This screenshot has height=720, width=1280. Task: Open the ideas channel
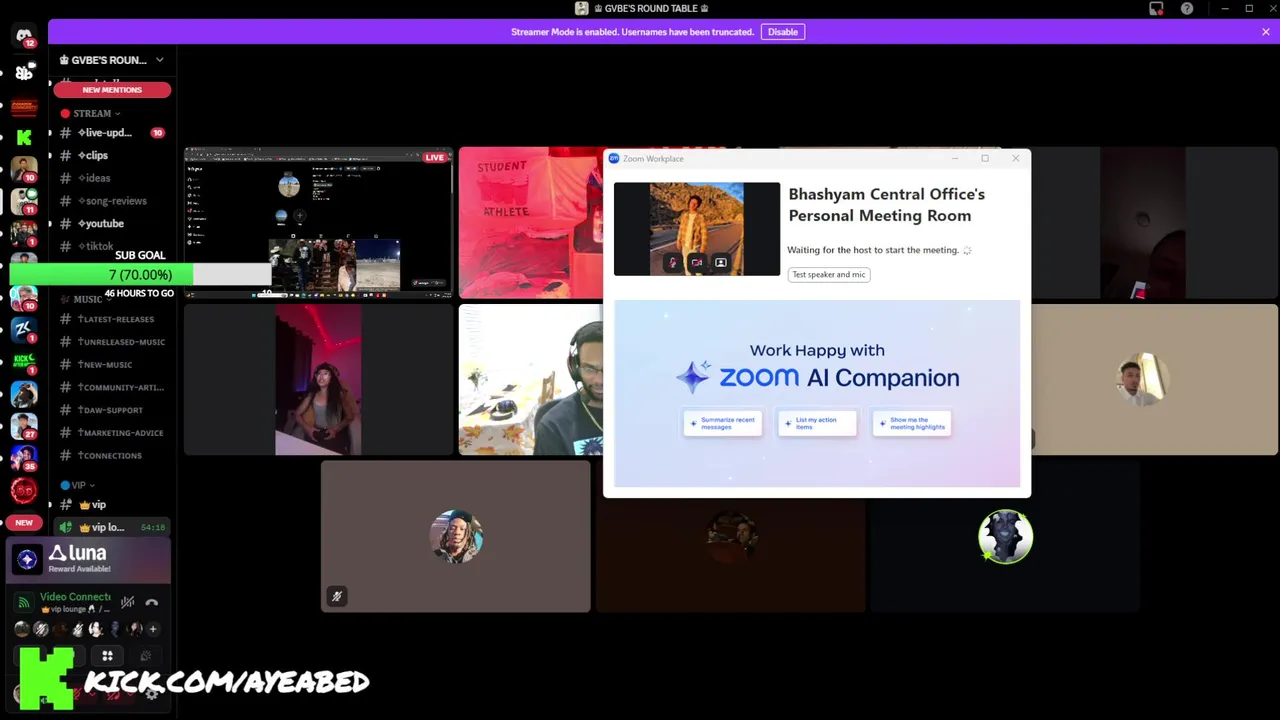coord(112,178)
